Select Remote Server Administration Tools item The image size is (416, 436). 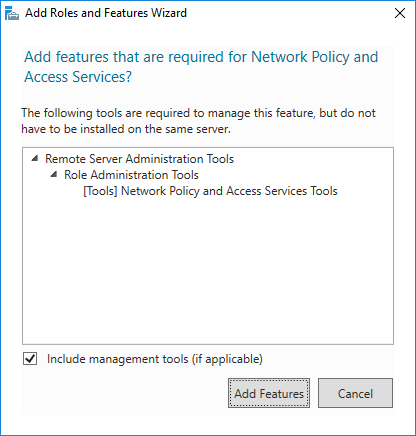tap(139, 159)
